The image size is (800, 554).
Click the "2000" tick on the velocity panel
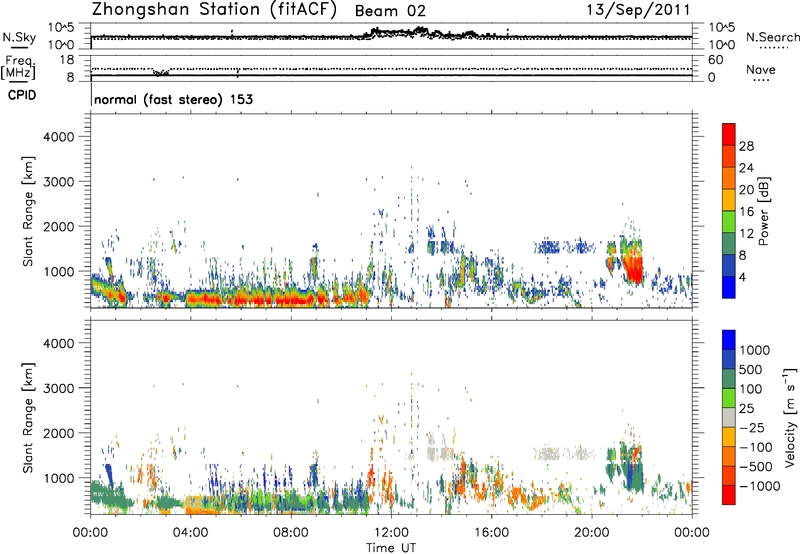(58, 433)
